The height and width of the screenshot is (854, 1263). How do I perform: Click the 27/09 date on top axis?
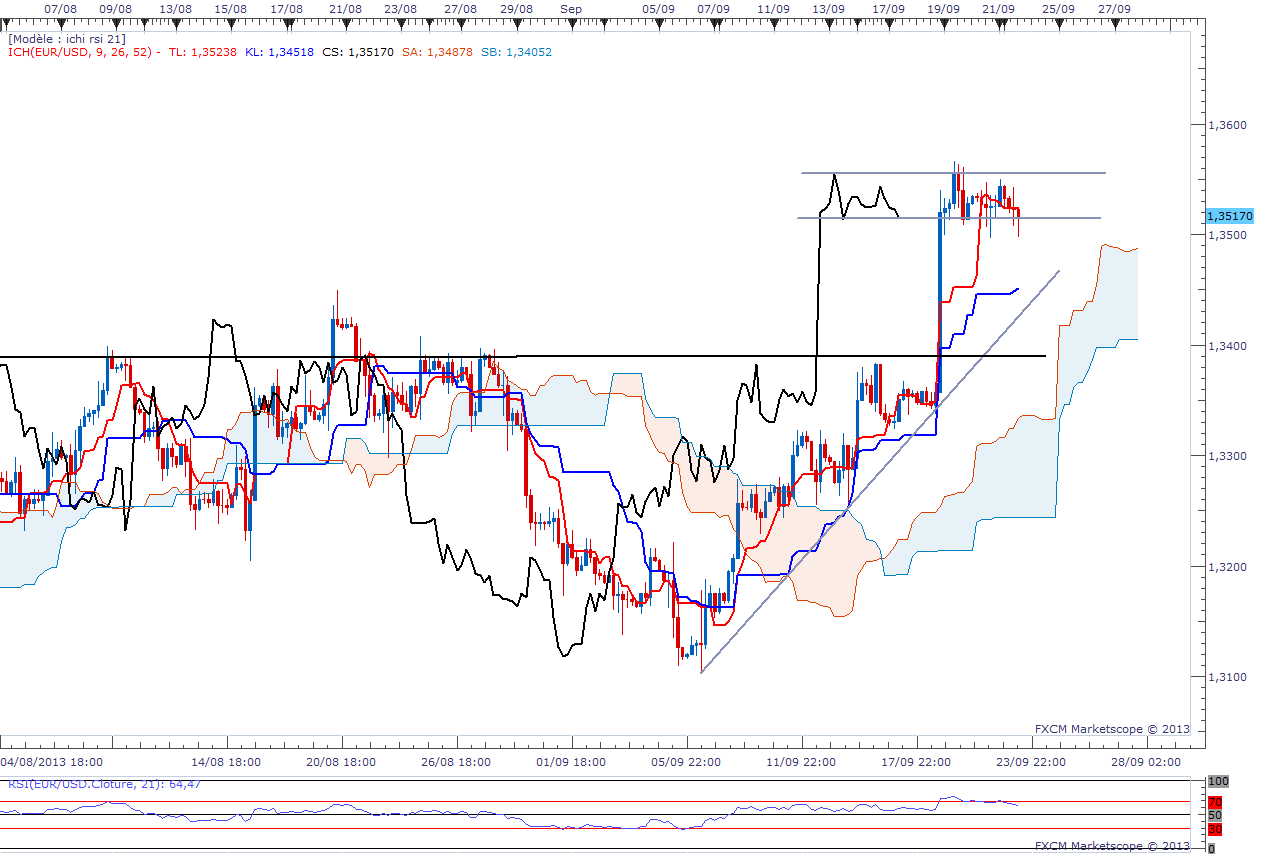[x=1114, y=8]
